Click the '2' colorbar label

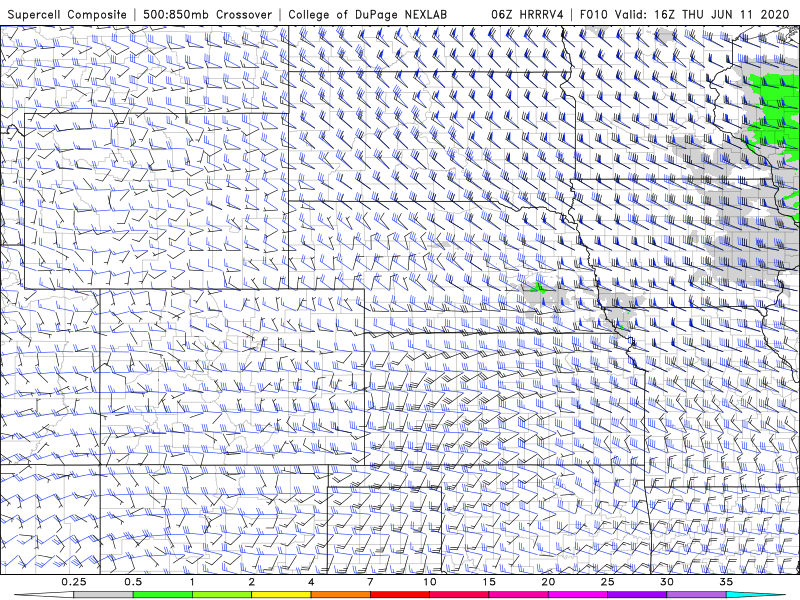[252, 582]
